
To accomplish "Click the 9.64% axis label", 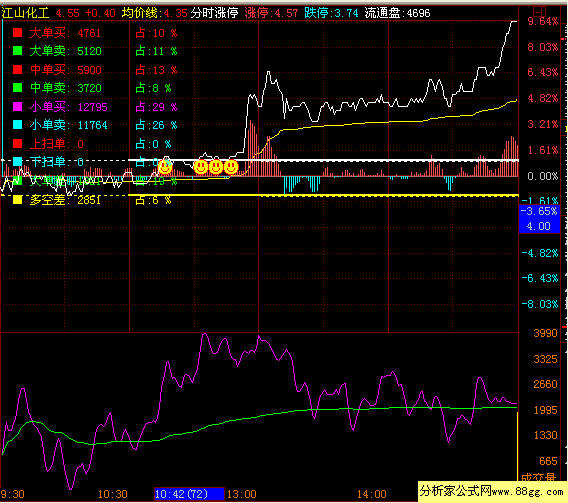I will (x=543, y=21).
